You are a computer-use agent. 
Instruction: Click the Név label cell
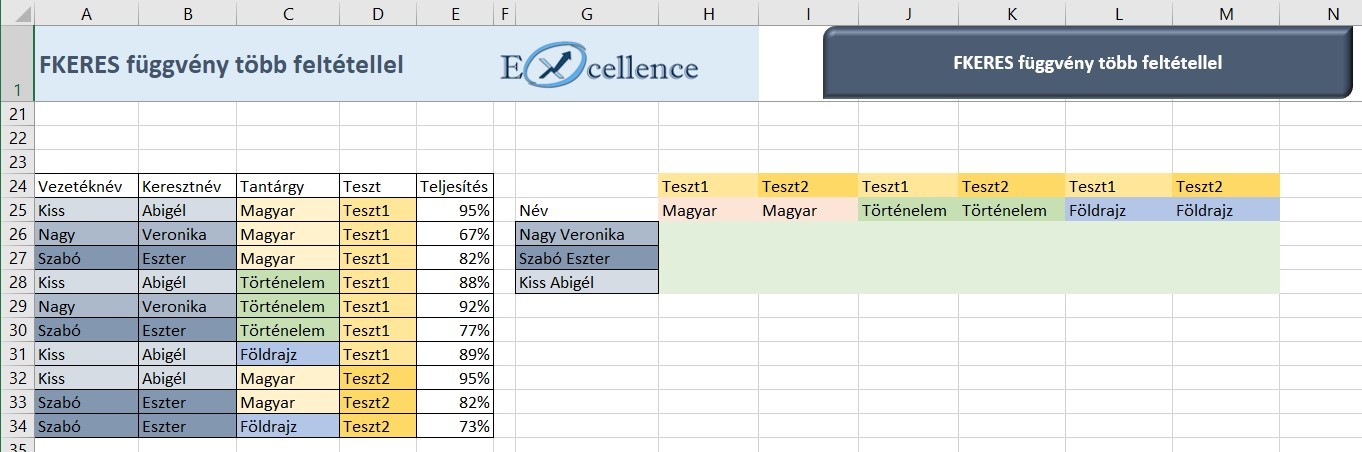[587, 210]
